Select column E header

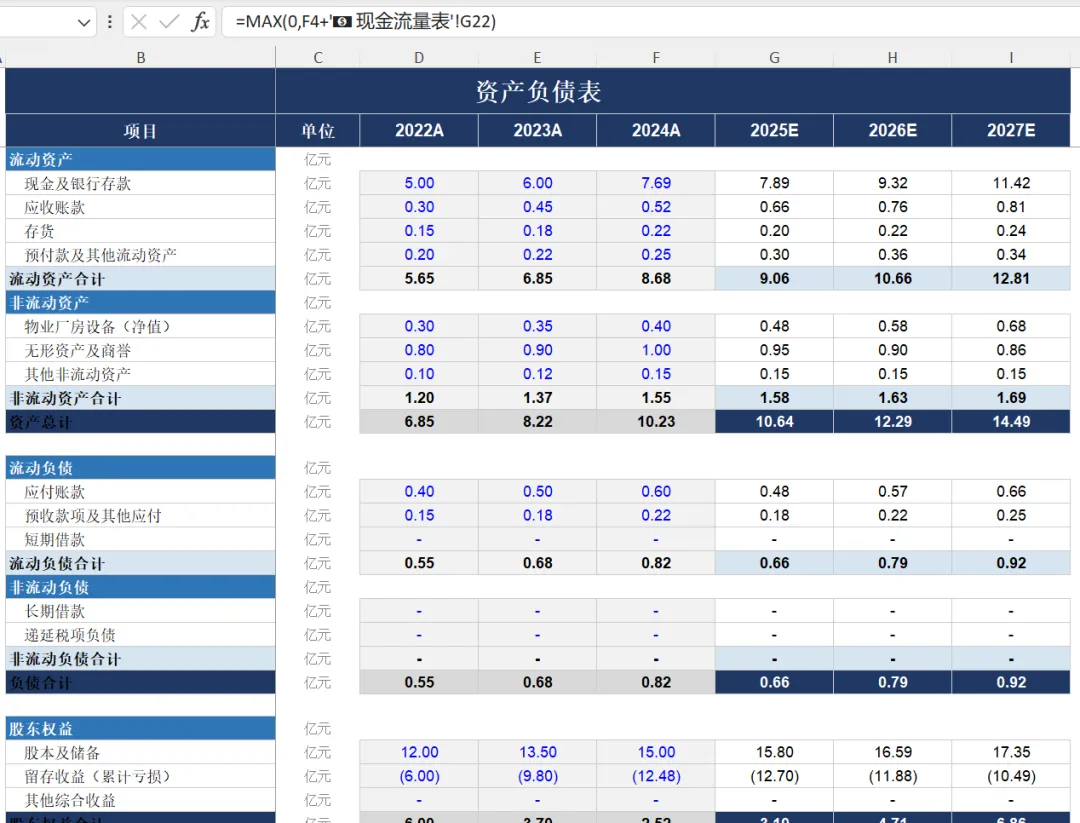click(537, 58)
